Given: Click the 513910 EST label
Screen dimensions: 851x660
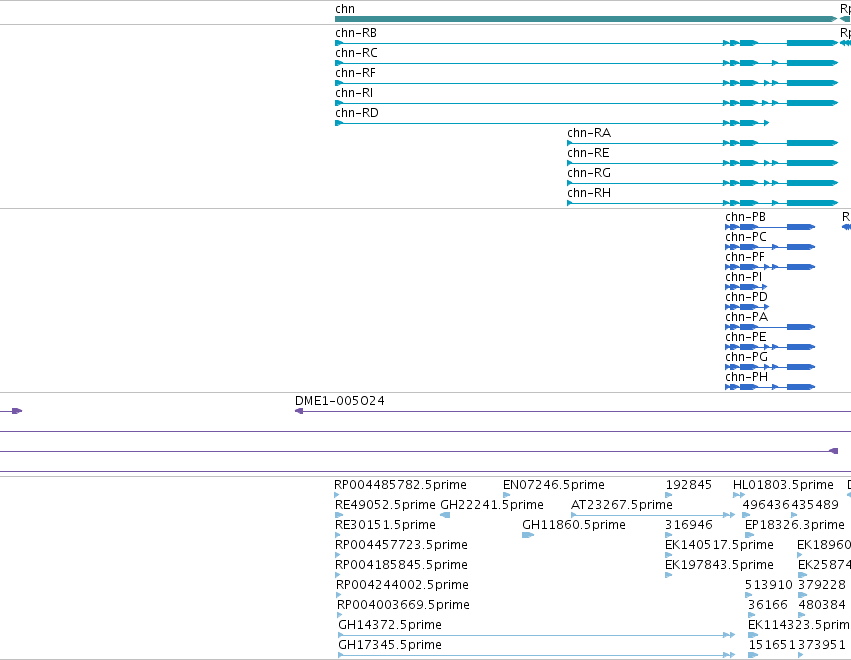Looking at the screenshot, I should [x=769, y=585].
